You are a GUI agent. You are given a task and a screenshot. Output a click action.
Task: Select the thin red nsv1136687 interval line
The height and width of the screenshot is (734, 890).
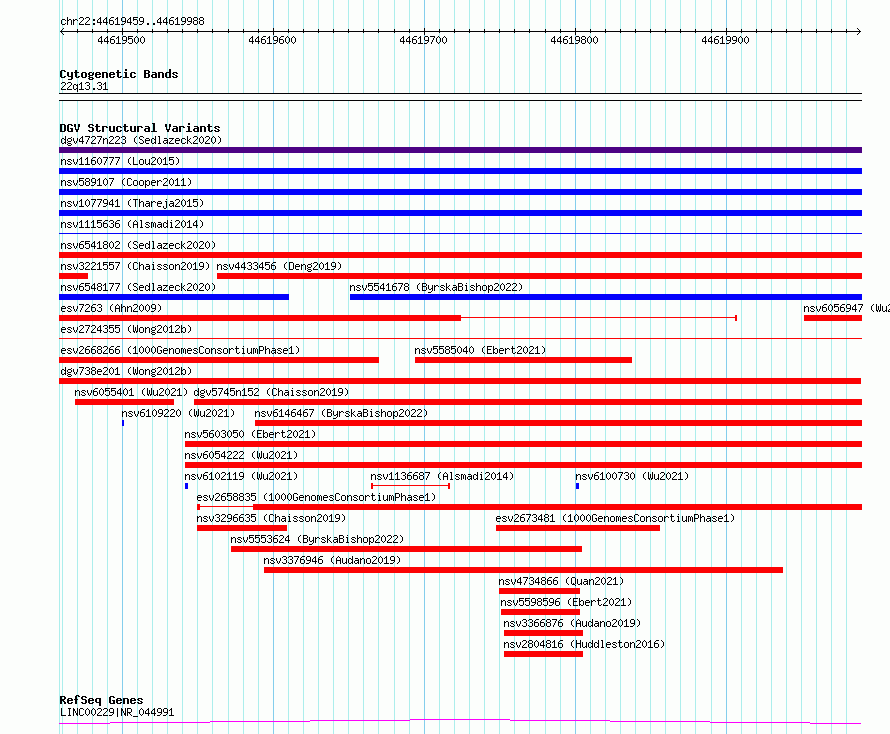[x=410, y=486]
